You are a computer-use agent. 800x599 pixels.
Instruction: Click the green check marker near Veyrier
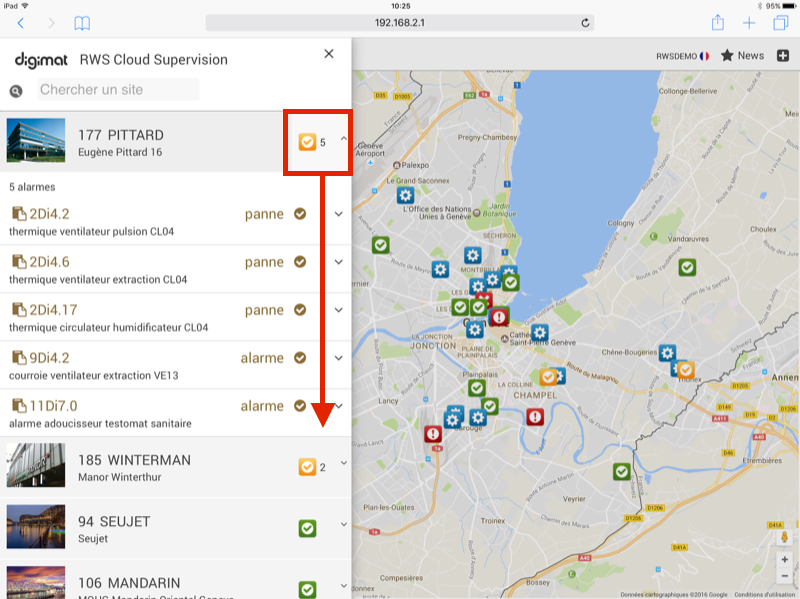(621, 471)
